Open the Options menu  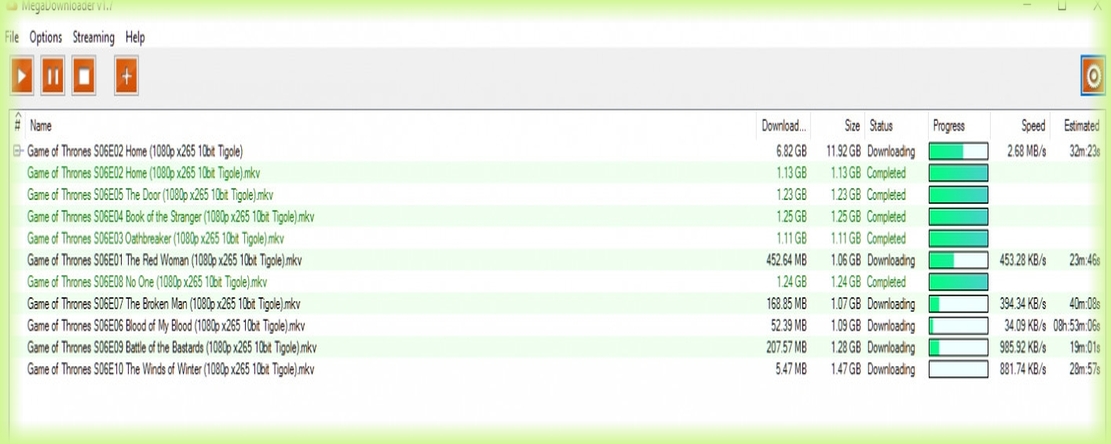(45, 38)
